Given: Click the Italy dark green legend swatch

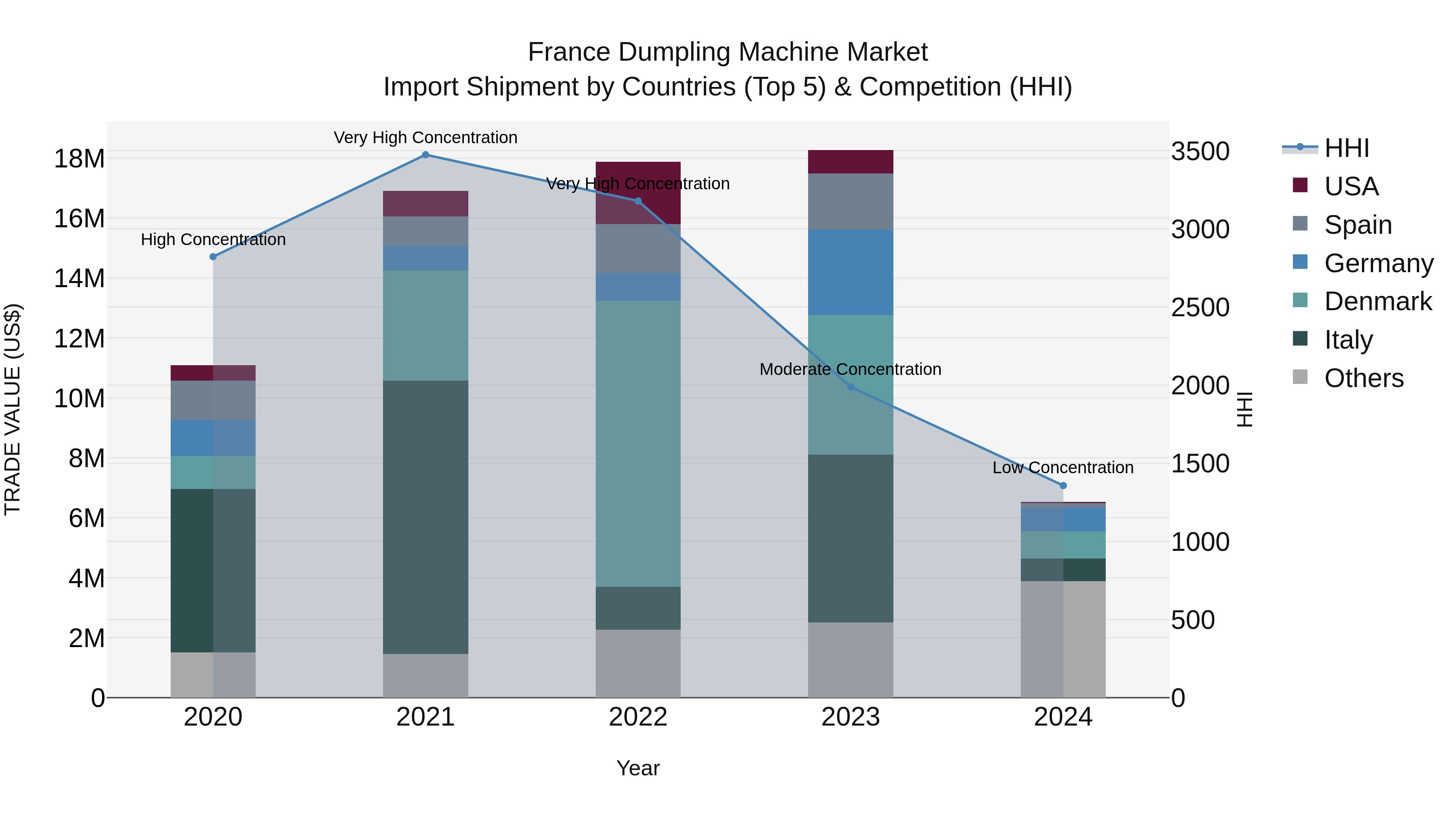Looking at the screenshot, I should click(x=1300, y=339).
